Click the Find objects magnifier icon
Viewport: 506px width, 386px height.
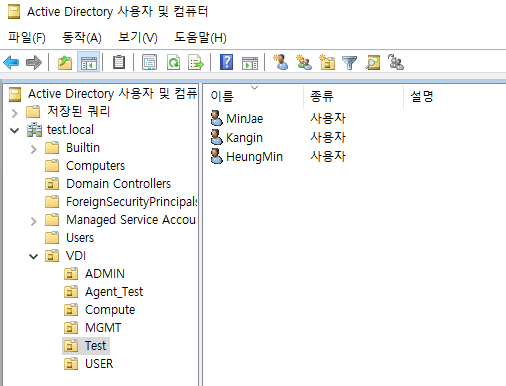click(x=373, y=62)
